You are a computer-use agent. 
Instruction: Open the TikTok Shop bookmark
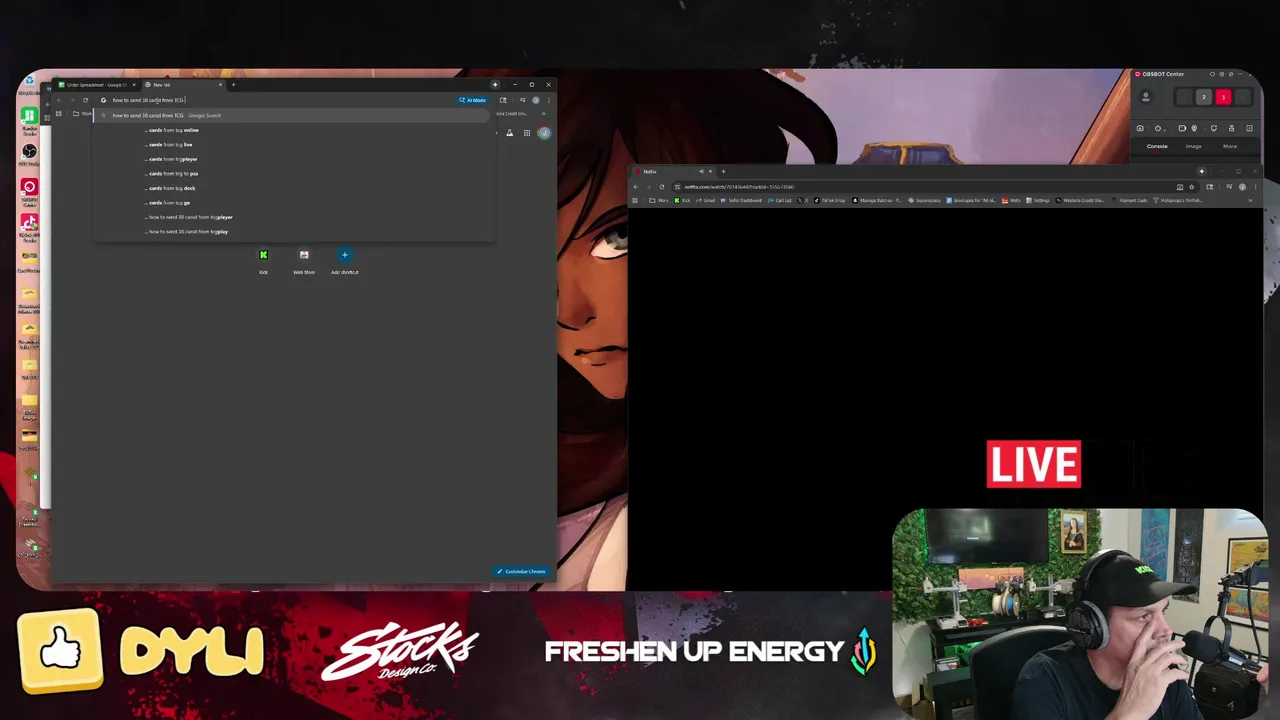[829, 200]
